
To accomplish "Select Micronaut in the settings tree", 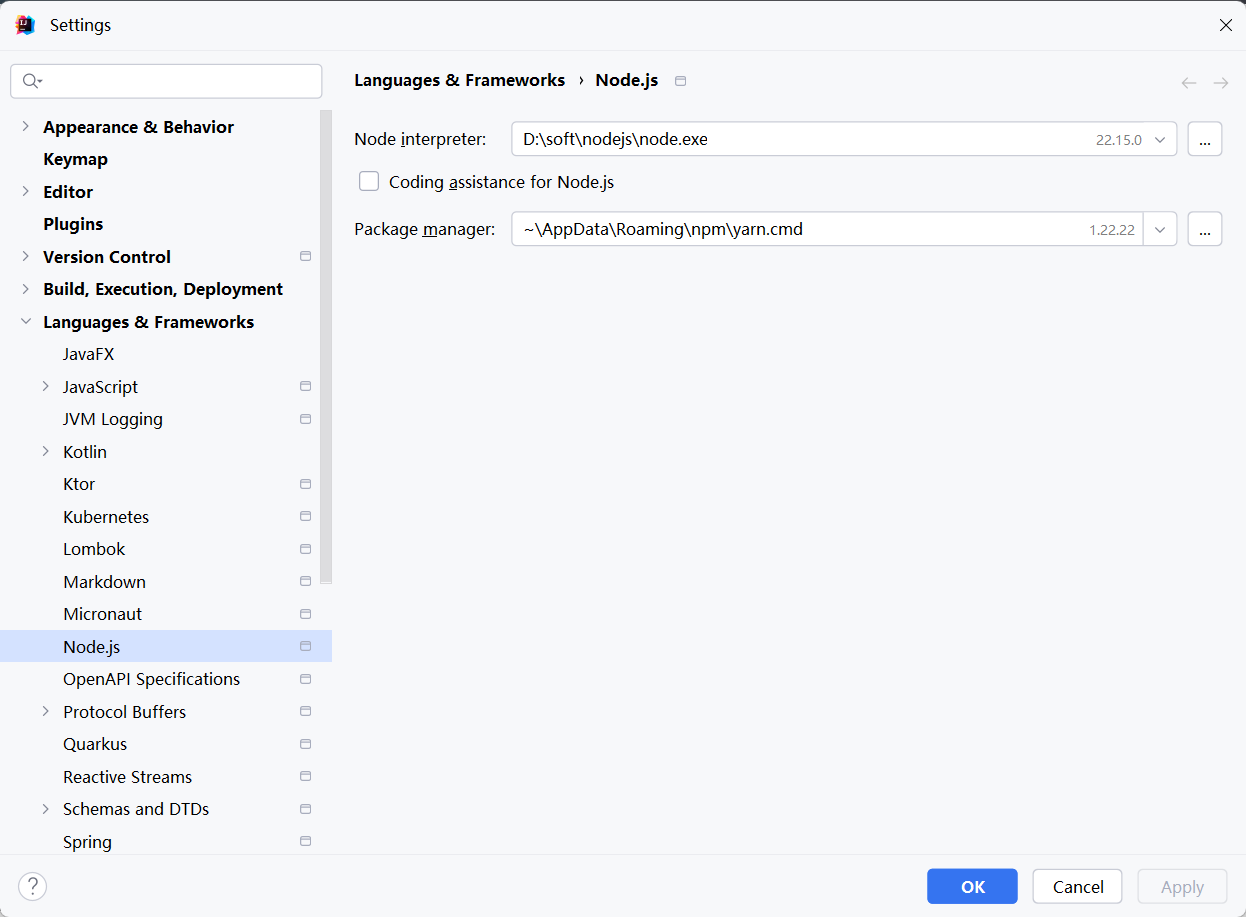I will pyautogui.click(x=102, y=614).
